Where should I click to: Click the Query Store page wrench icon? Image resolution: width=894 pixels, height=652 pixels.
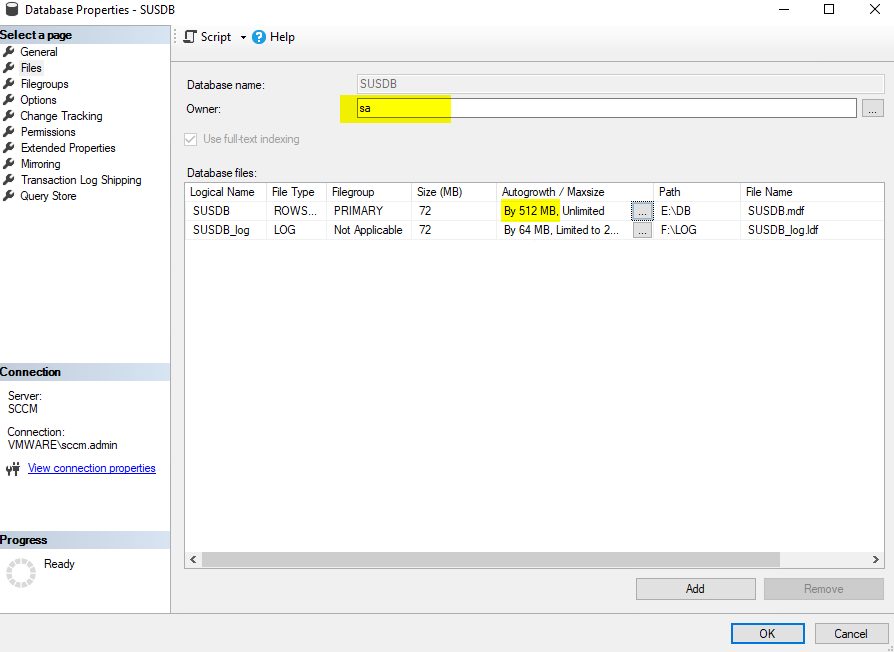tap(9, 196)
